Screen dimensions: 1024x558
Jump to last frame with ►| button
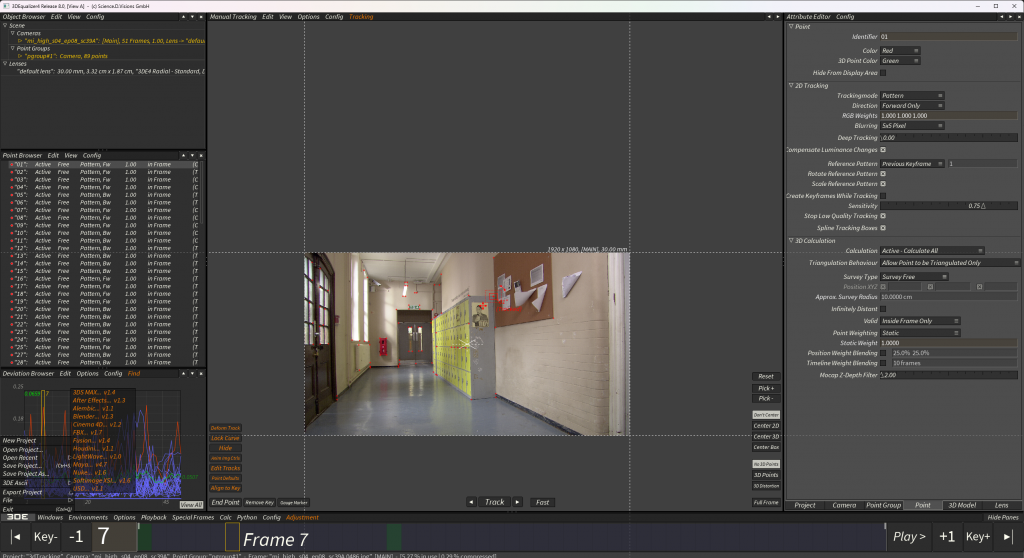(1008, 536)
